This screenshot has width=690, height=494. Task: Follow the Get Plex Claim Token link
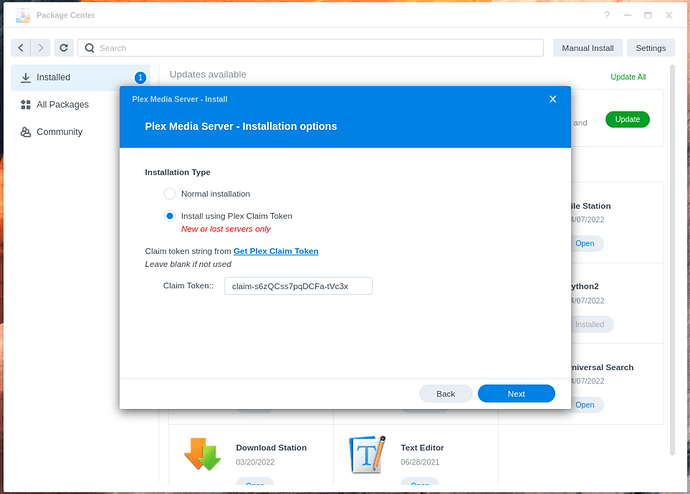coord(276,251)
